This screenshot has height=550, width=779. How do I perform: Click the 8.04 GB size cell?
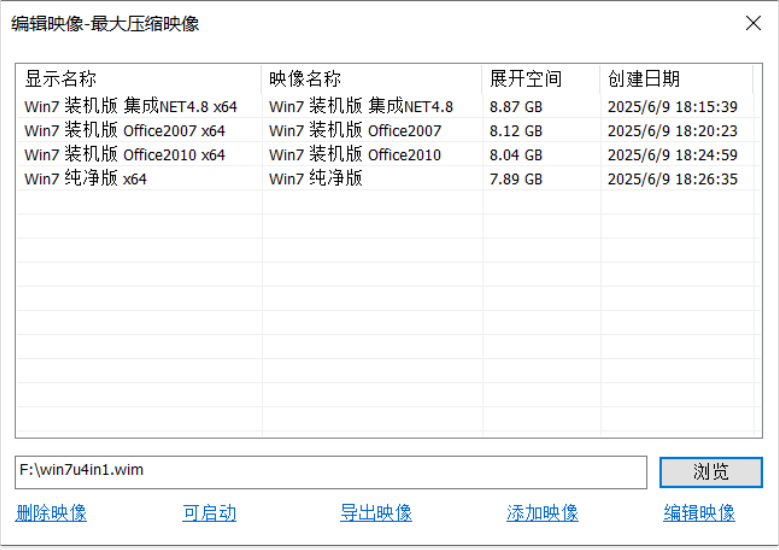pos(516,155)
